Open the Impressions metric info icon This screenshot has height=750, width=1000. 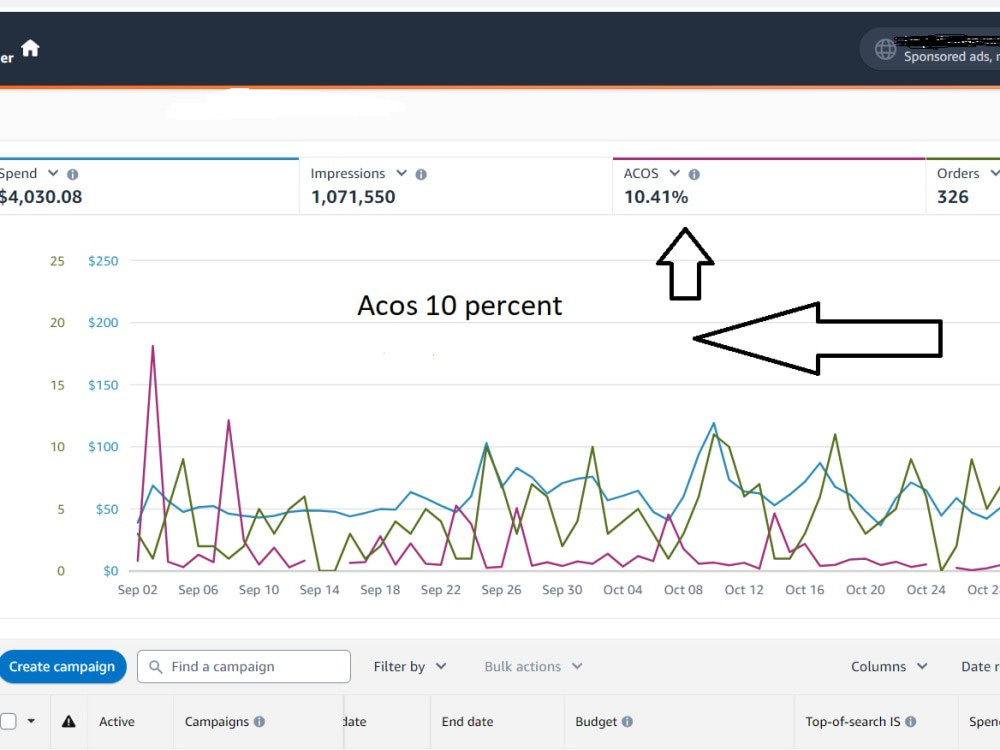tap(421, 174)
